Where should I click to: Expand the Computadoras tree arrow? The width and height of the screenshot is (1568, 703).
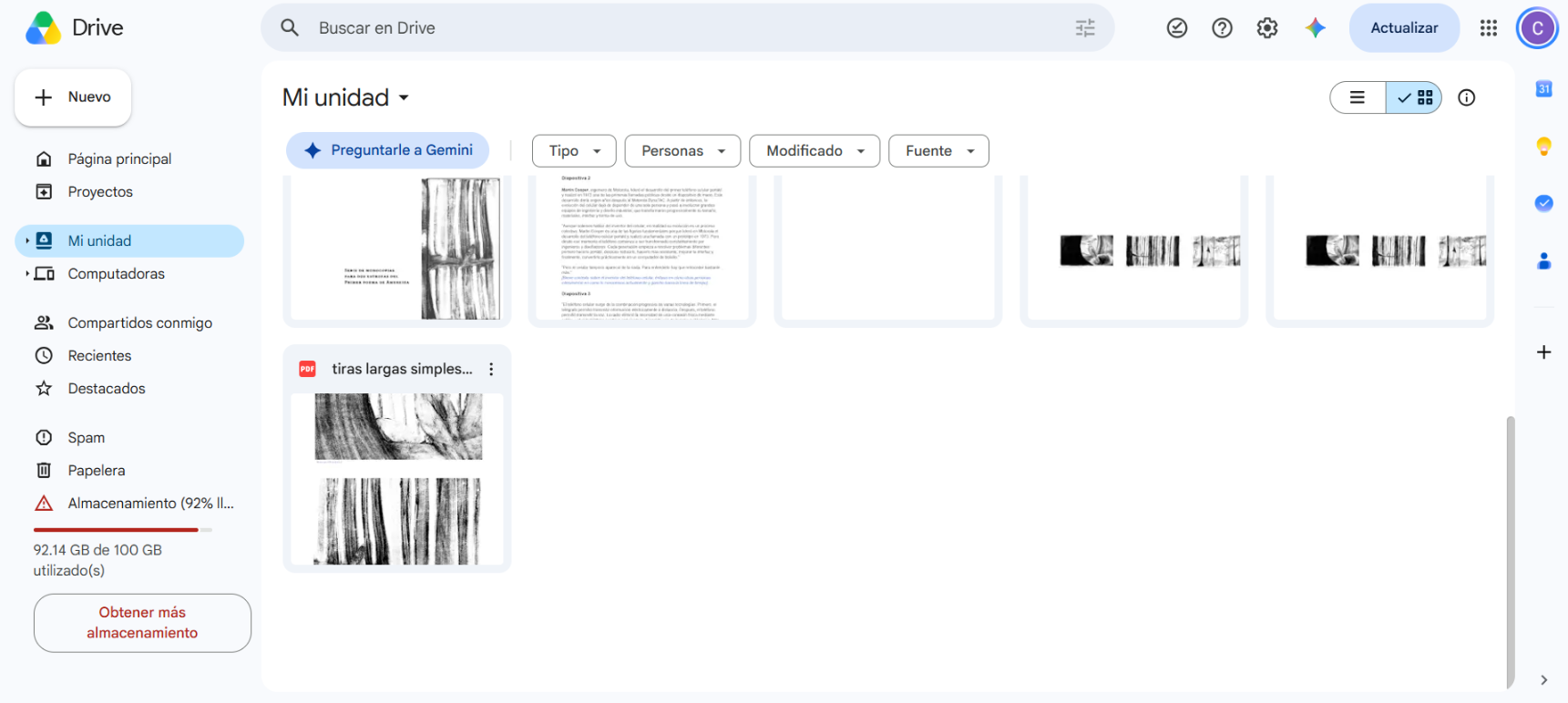(27, 274)
